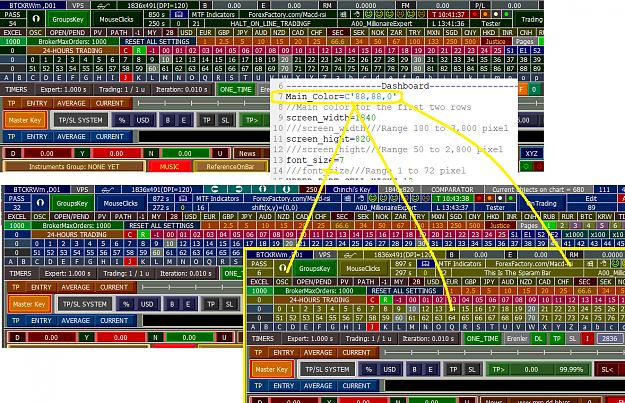Toggle green R button in top dashboard
Viewport: 625px width, 403px height.
[139, 51]
